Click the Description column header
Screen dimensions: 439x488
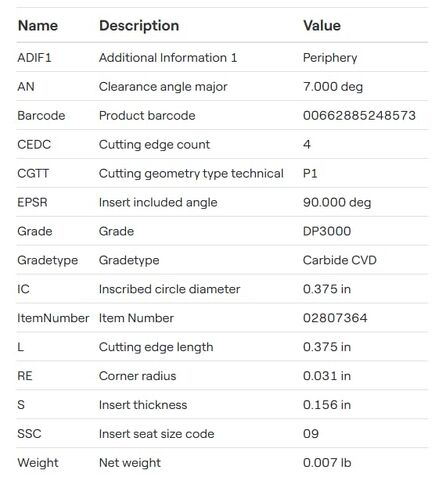pyautogui.click(x=139, y=26)
